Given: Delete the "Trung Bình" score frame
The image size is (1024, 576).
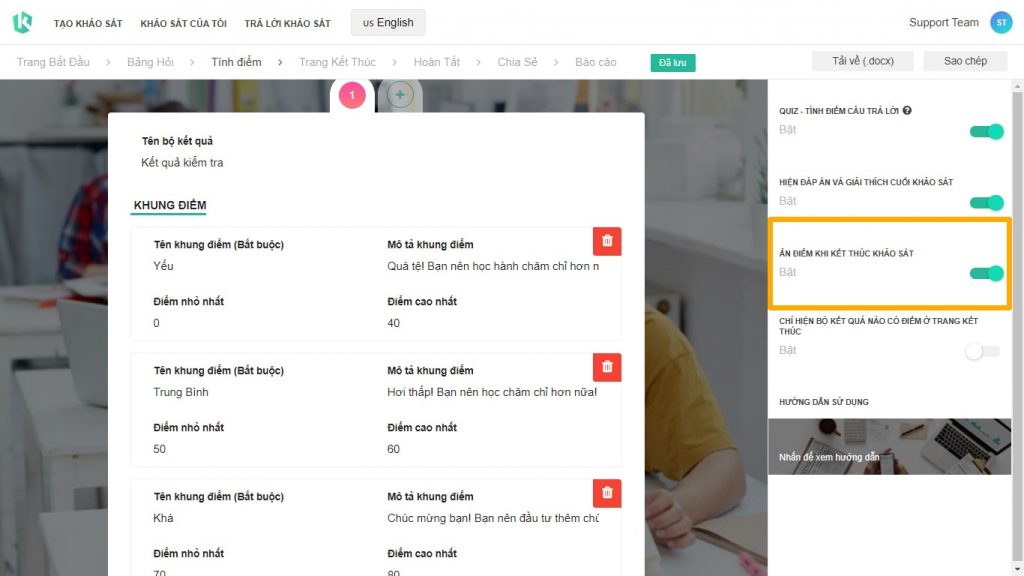Looking at the screenshot, I should pyautogui.click(x=606, y=367).
